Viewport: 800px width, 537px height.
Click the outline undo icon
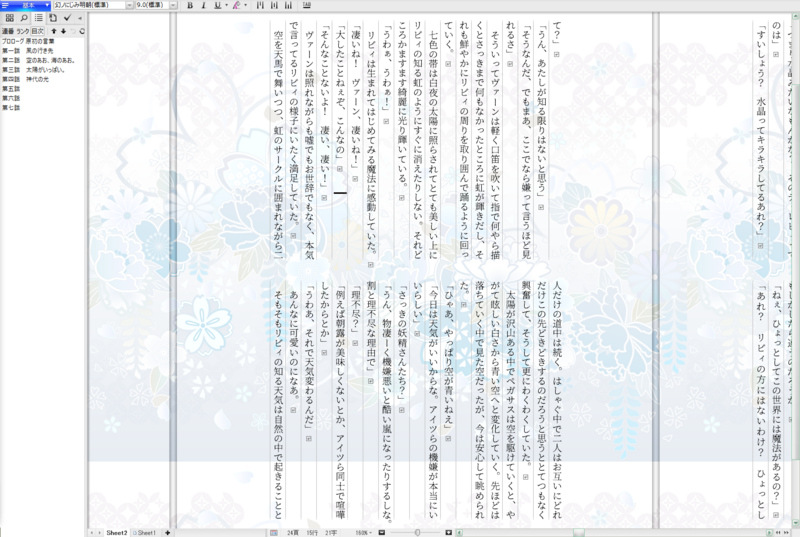tap(73, 31)
